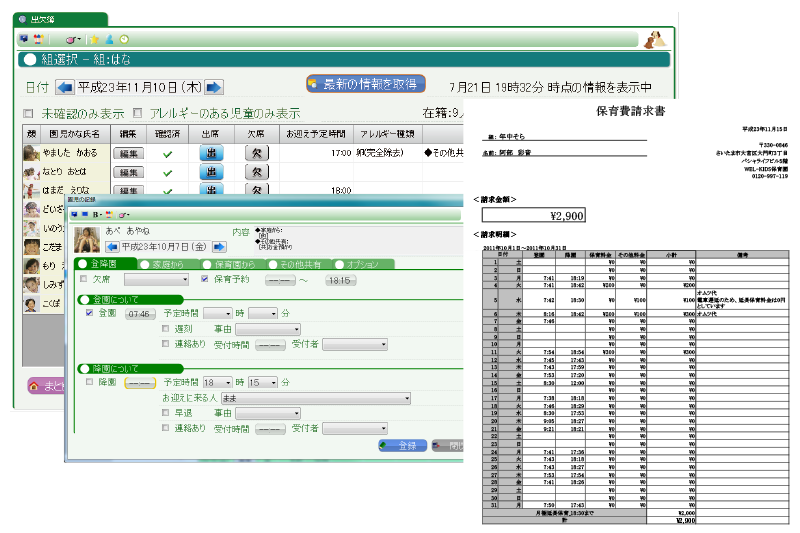Mark なとり おとは as absent with 欠 button
The height and width of the screenshot is (533, 800).
click(257, 172)
